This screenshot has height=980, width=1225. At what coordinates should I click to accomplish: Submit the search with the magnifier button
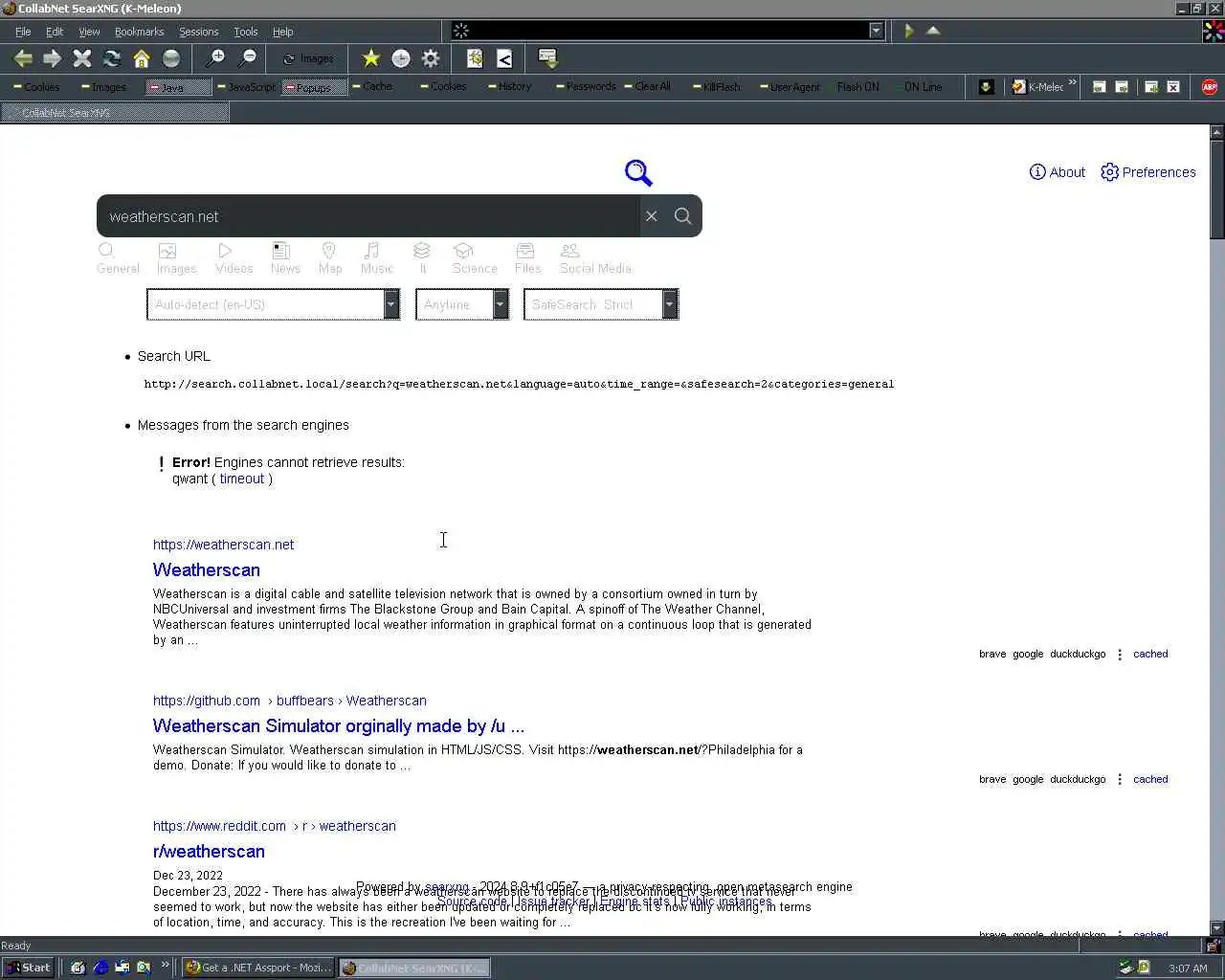[x=682, y=216]
